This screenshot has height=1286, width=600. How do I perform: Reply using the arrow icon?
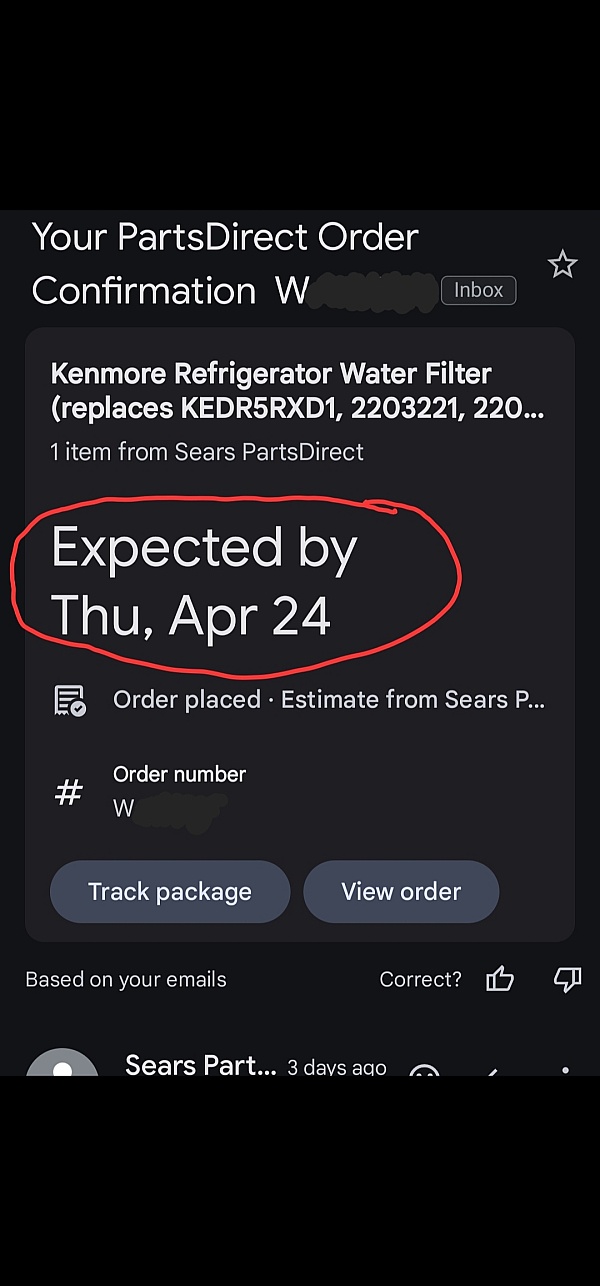(491, 1071)
